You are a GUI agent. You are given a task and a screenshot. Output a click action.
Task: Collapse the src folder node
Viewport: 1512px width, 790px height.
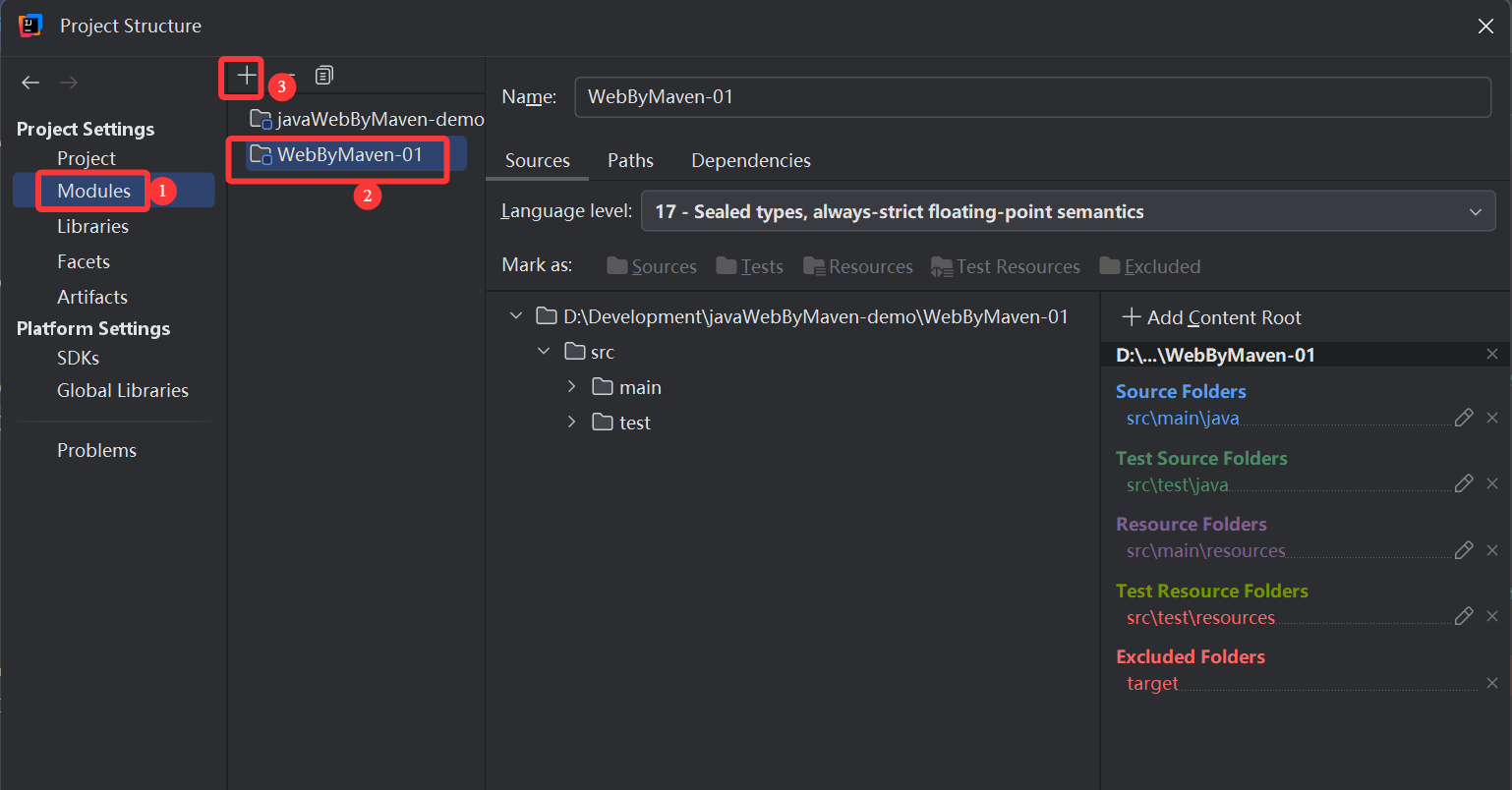coord(544,352)
